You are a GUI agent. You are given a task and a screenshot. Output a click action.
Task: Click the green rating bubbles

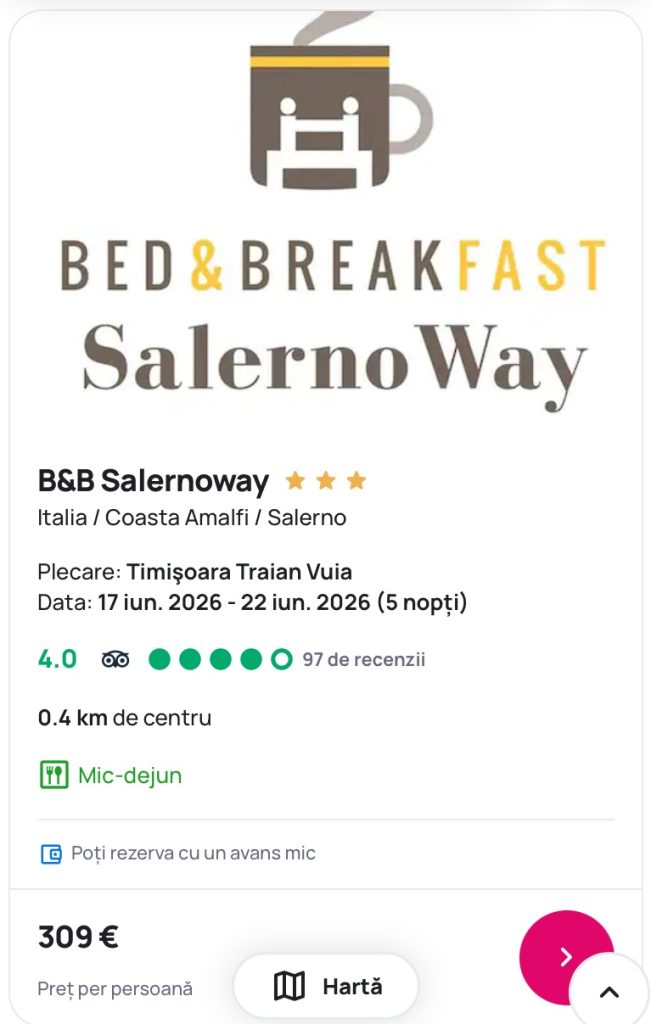pos(220,660)
